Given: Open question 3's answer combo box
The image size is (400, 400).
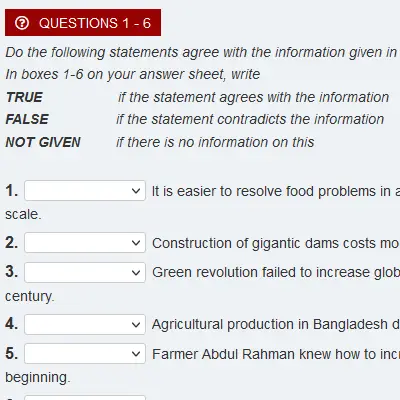Looking at the screenshot, I should (x=85, y=272).
